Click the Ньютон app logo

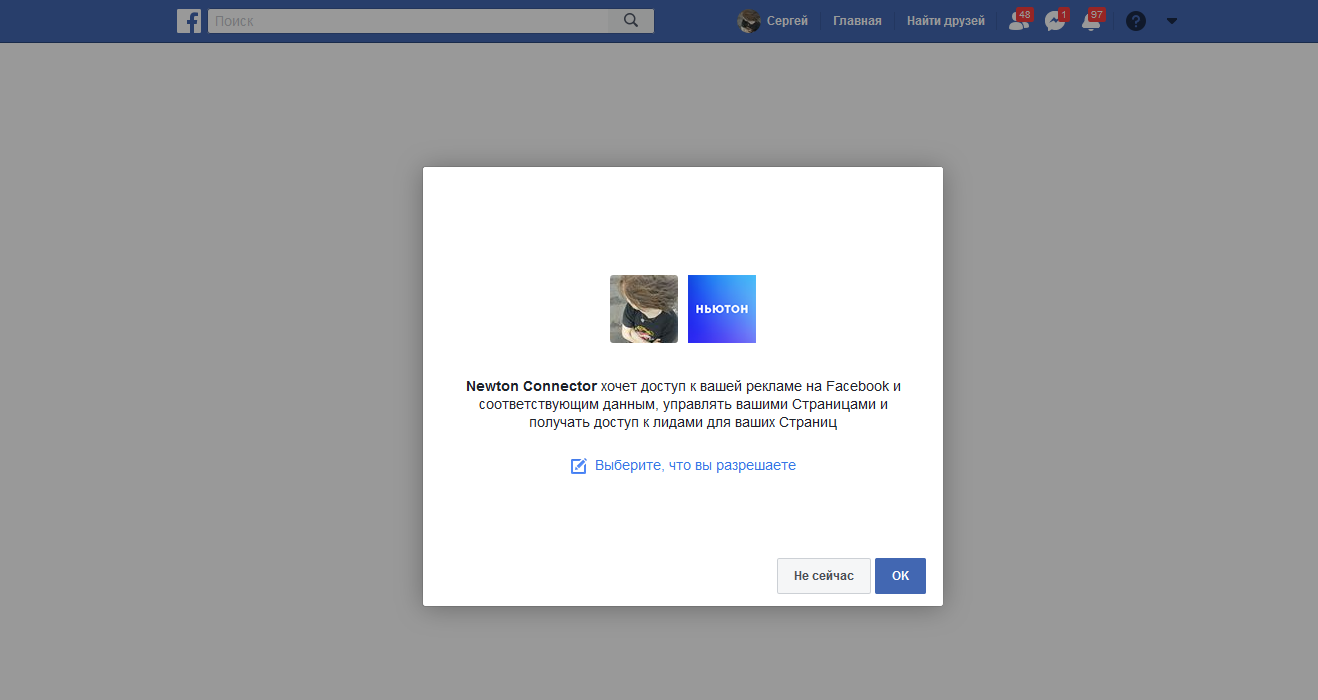722,309
